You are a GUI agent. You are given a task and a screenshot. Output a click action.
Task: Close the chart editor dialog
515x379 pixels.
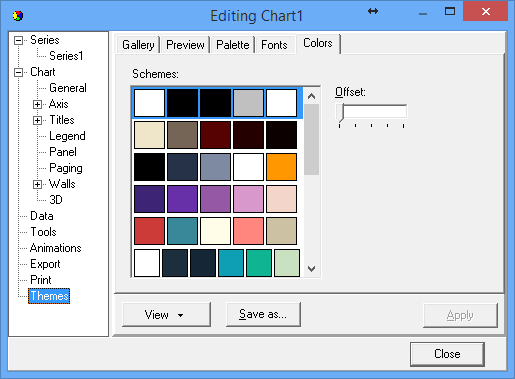[x=447, y=354]
